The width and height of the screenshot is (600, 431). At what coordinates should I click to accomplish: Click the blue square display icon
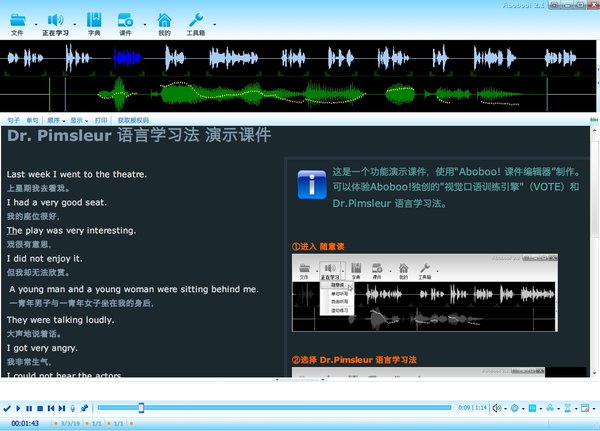[x=532, y=408]
